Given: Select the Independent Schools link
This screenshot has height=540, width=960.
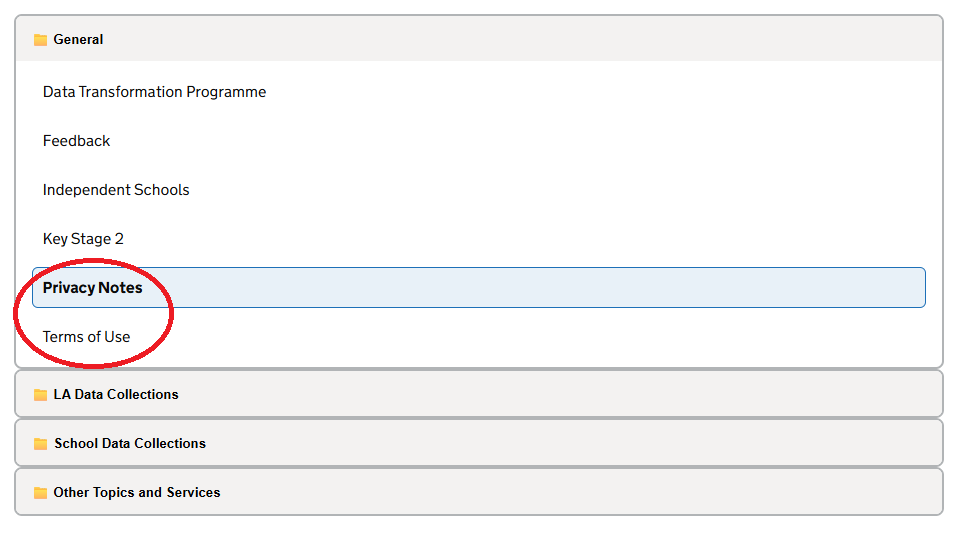Looking at the screenshot, I should tap(116, 190).
